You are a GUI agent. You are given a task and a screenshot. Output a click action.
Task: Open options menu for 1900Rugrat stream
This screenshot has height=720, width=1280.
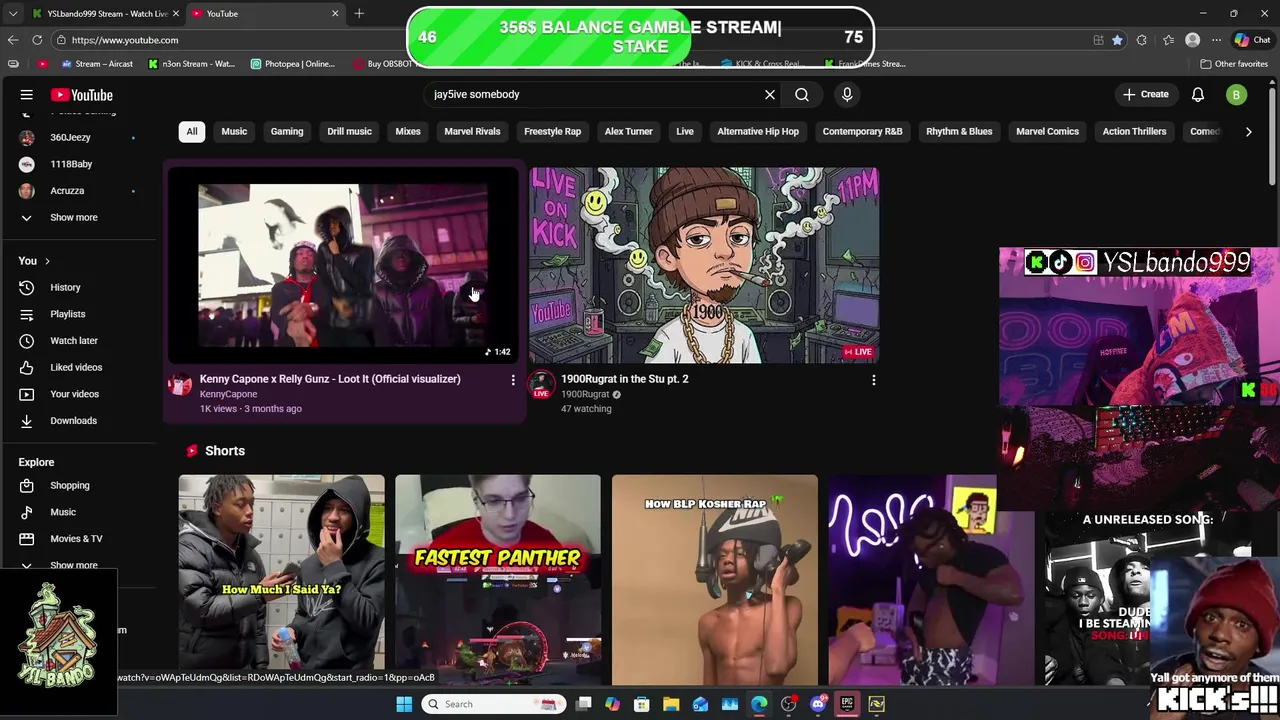click(874, 380)
